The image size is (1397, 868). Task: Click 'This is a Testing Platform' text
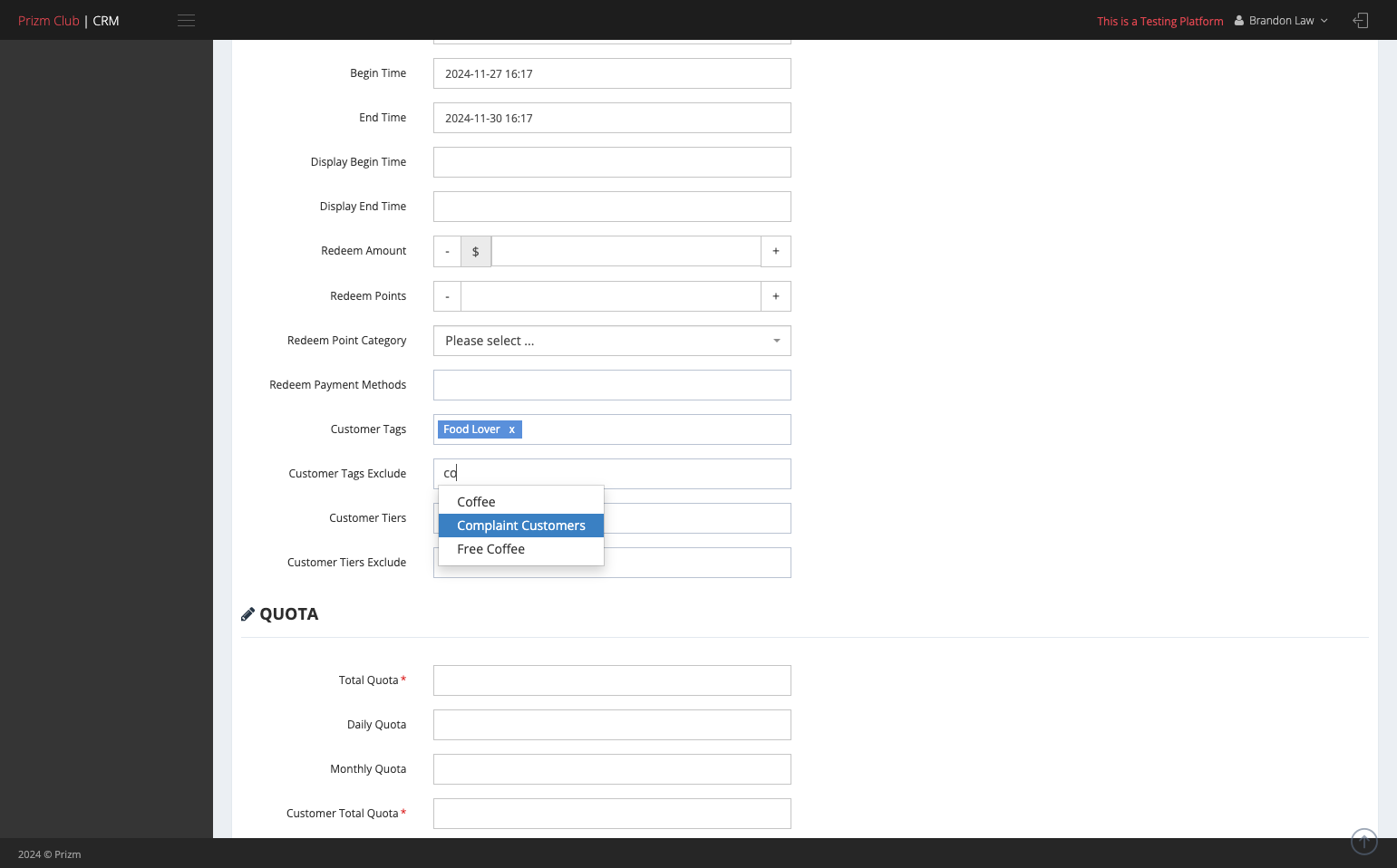pos(1159,21)
